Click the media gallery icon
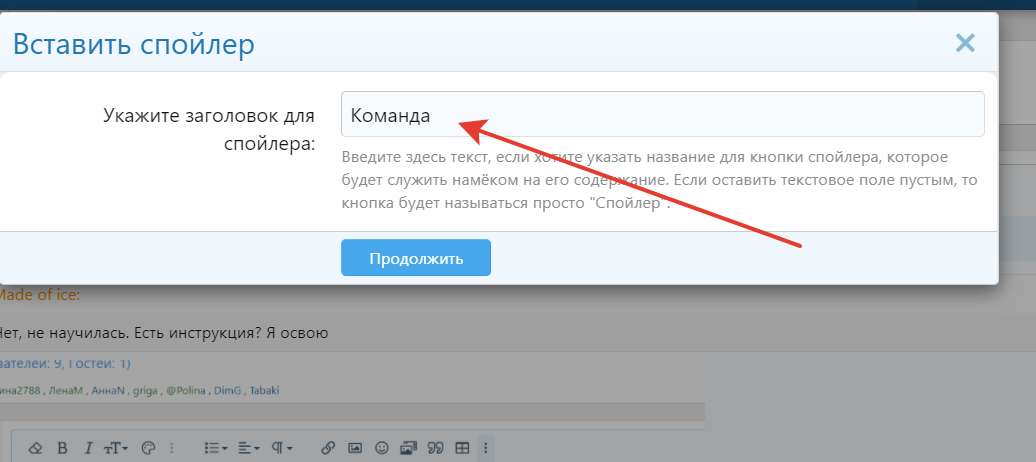The width and height of the screenshot is (1036, 462). coord(408,448)
